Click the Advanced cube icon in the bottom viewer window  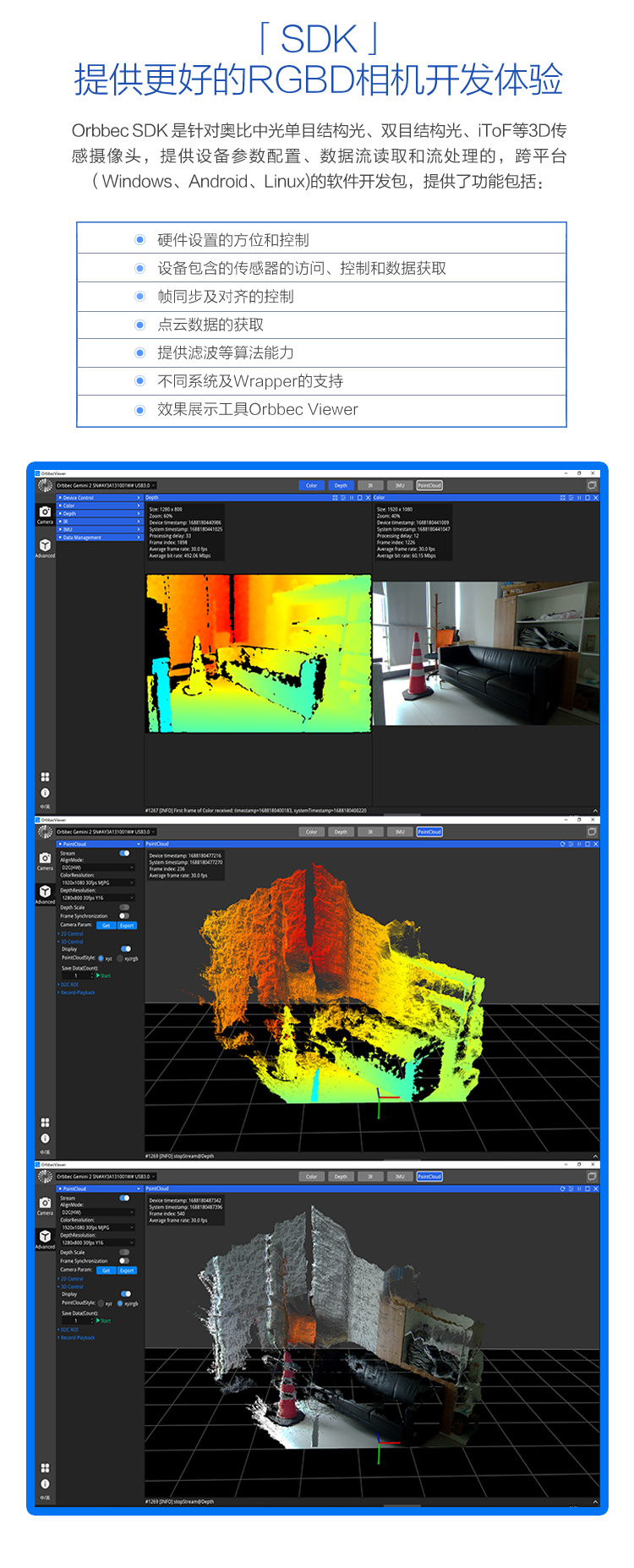pos(45,1237)
